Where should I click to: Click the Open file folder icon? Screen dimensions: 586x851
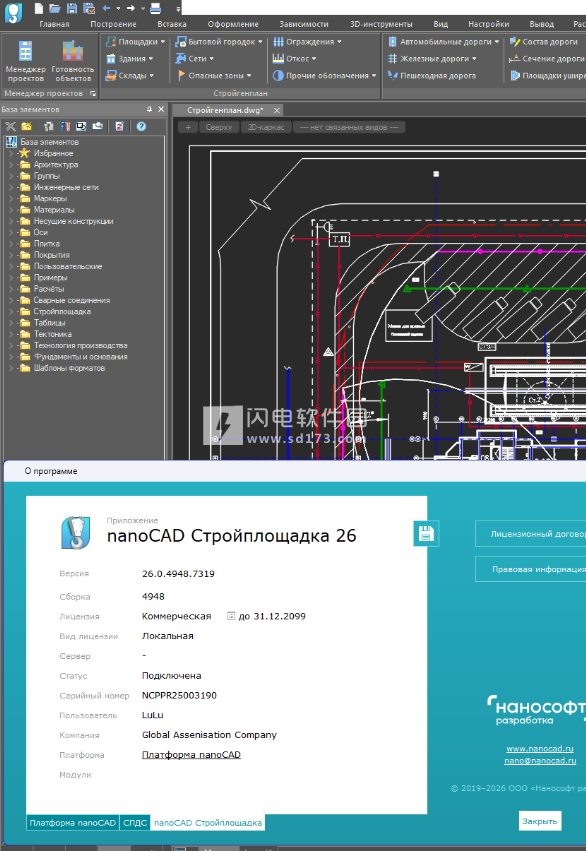click(x=55, y=8)
